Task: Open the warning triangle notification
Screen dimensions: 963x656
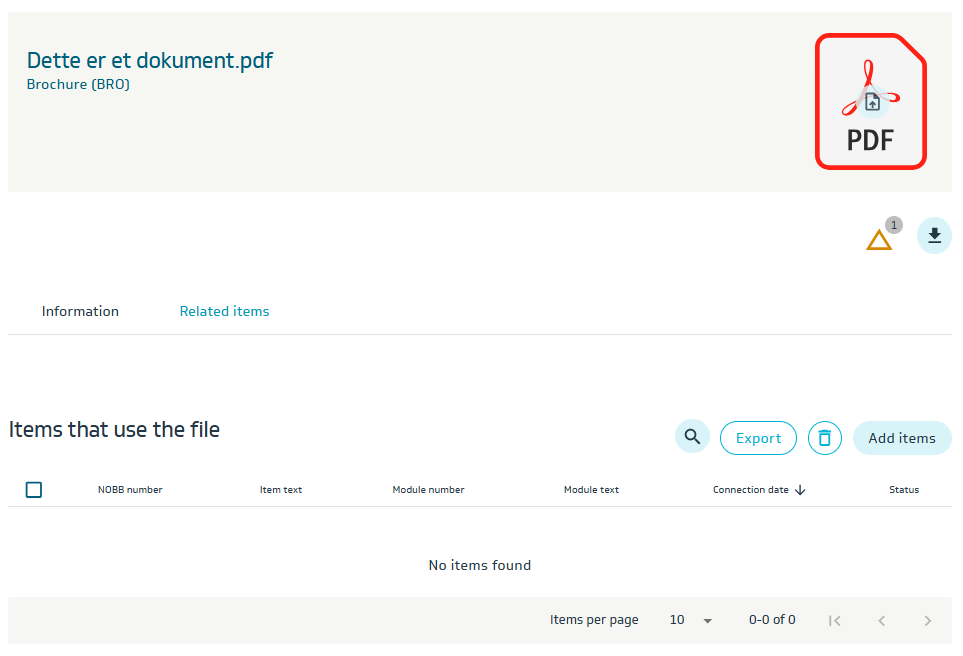Action: click(879, 240)
